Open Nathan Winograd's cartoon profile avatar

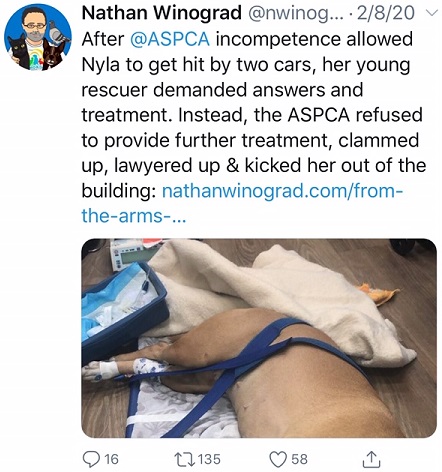coord(38,37)
